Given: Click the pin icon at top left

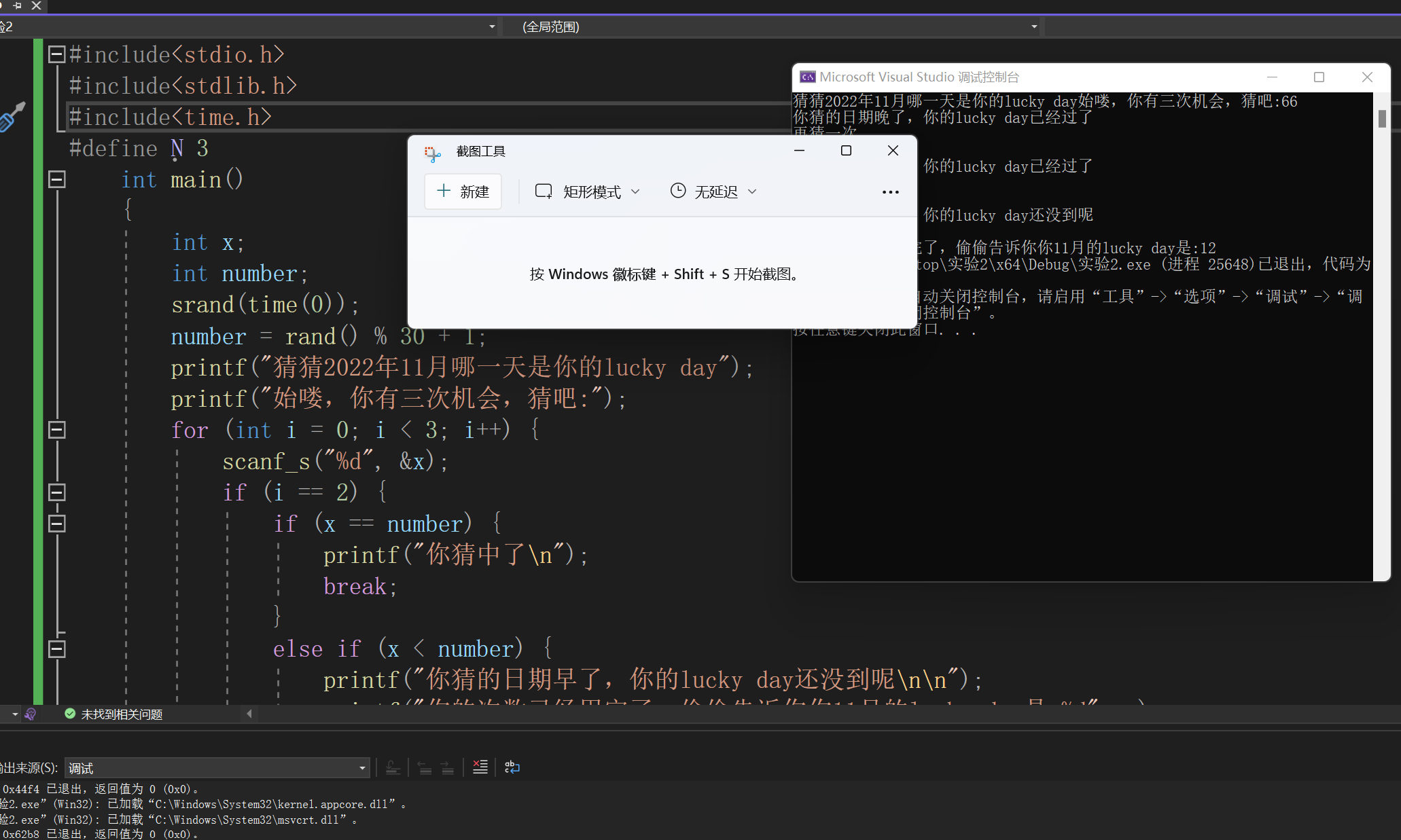Looking at the screenshot, I should click(x=18, y=5).
